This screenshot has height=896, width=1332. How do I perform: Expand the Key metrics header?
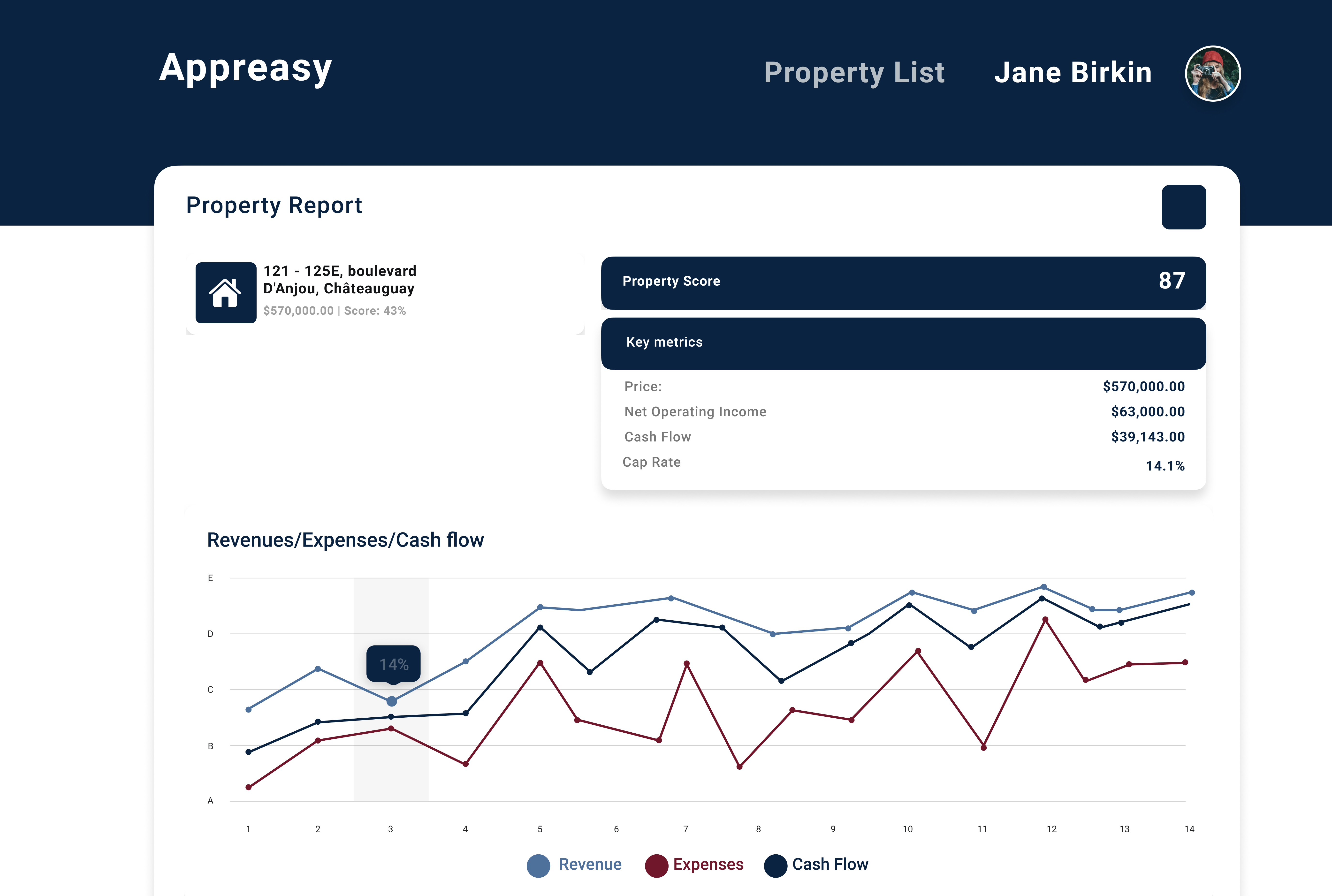(903, 343)
